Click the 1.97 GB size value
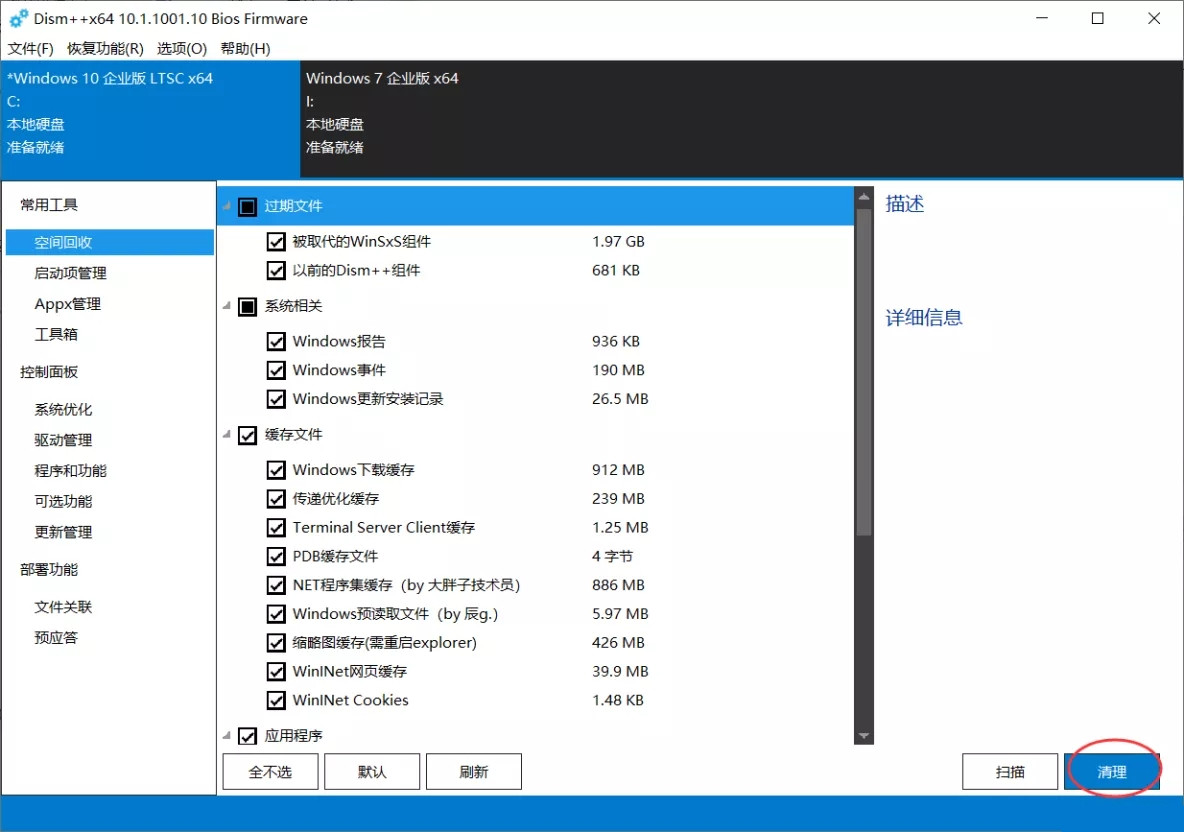1184x832 pixels. tap(618, 242)
